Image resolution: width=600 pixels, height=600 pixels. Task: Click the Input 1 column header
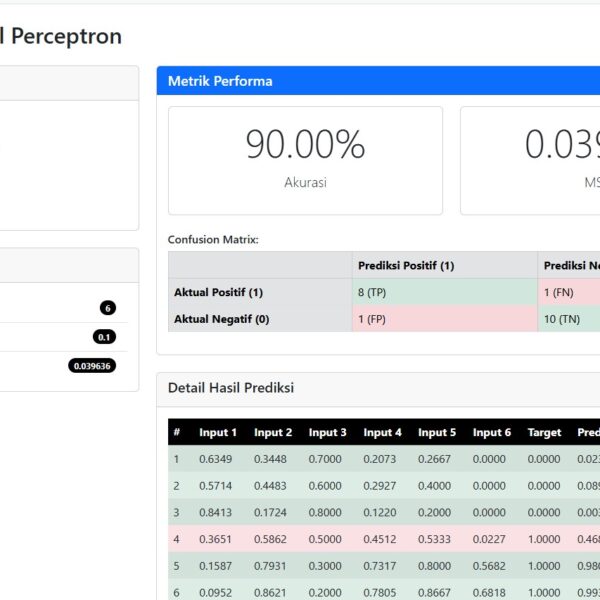coord(218,432)
